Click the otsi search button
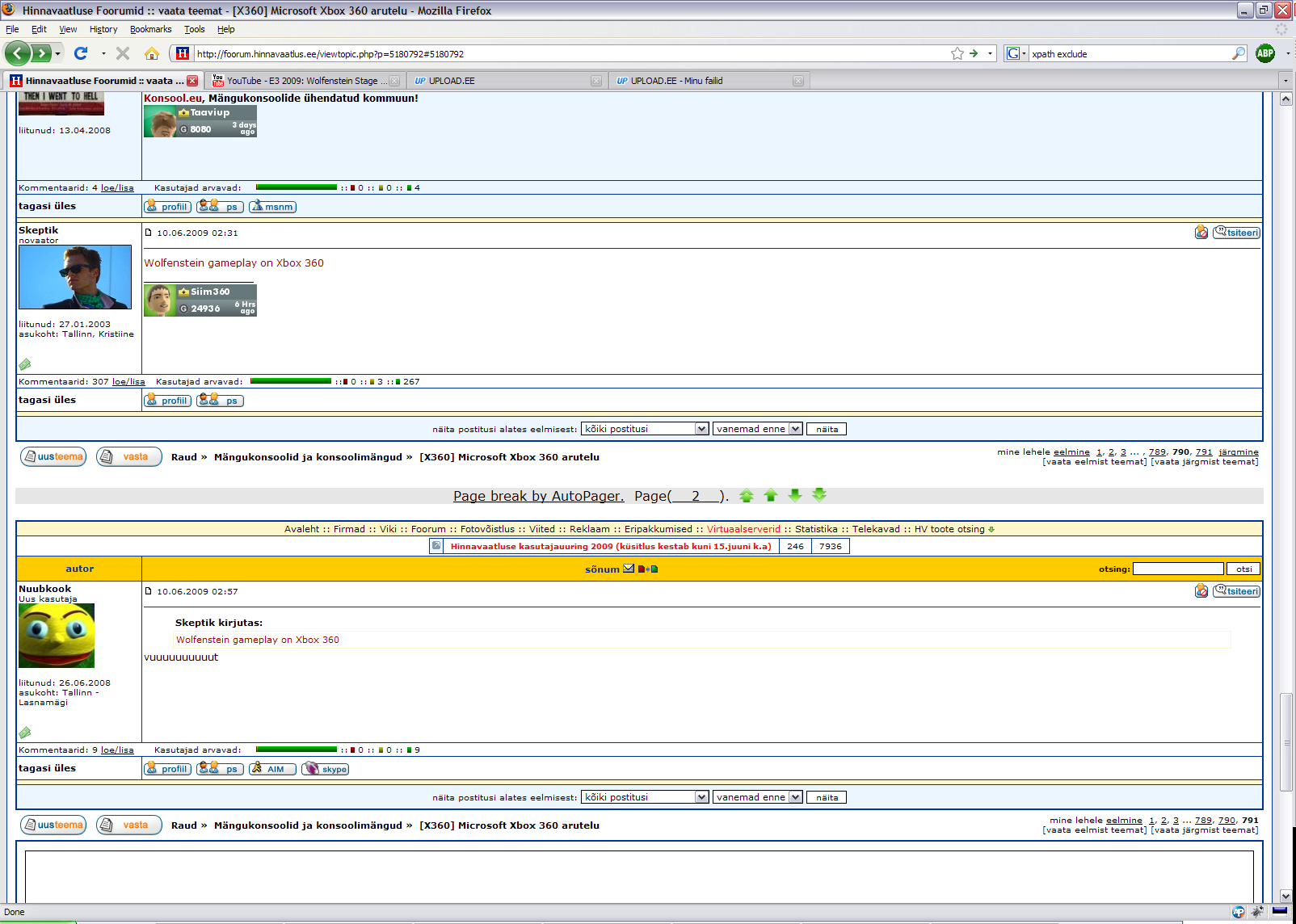Viewport: 1296px width, 924px height. [x=1243, y=569]
